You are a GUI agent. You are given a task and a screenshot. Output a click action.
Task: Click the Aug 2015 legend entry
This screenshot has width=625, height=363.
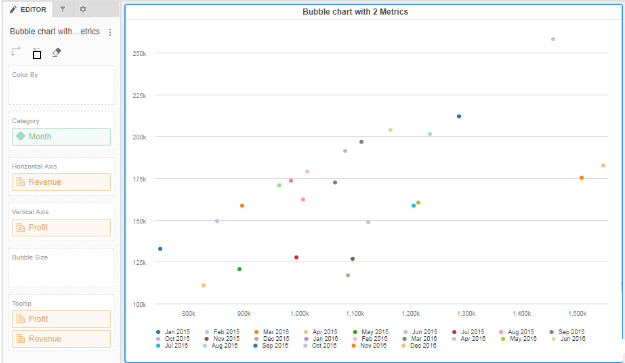point(517,332)
